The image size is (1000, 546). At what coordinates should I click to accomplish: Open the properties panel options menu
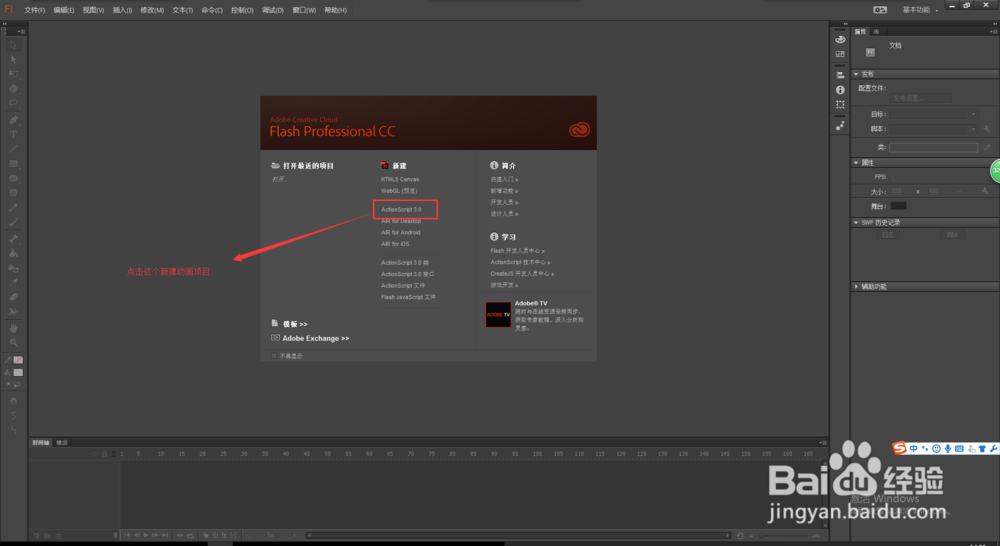993,31
